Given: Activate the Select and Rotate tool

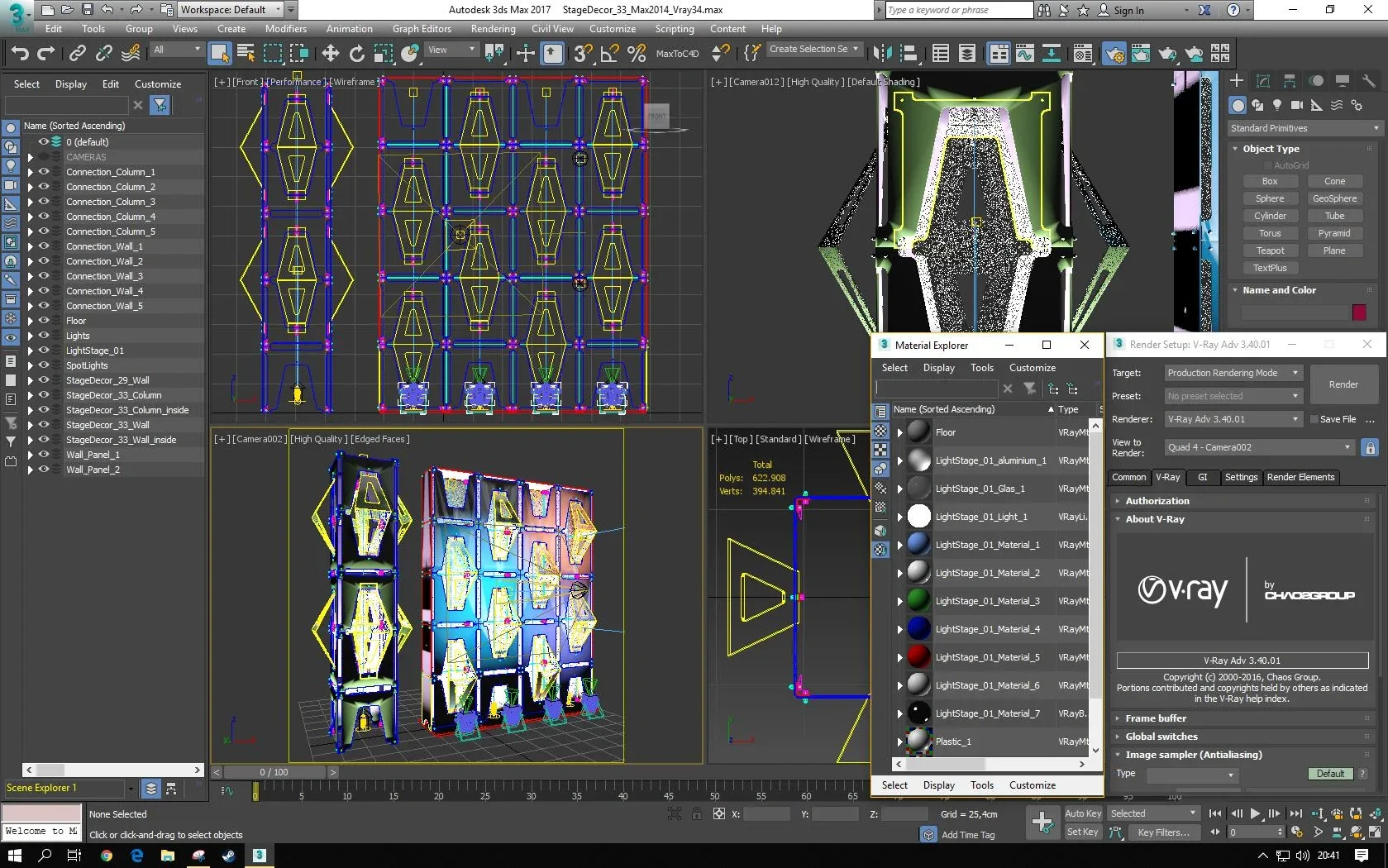Looking at the screenshot, I should [356, 54].
